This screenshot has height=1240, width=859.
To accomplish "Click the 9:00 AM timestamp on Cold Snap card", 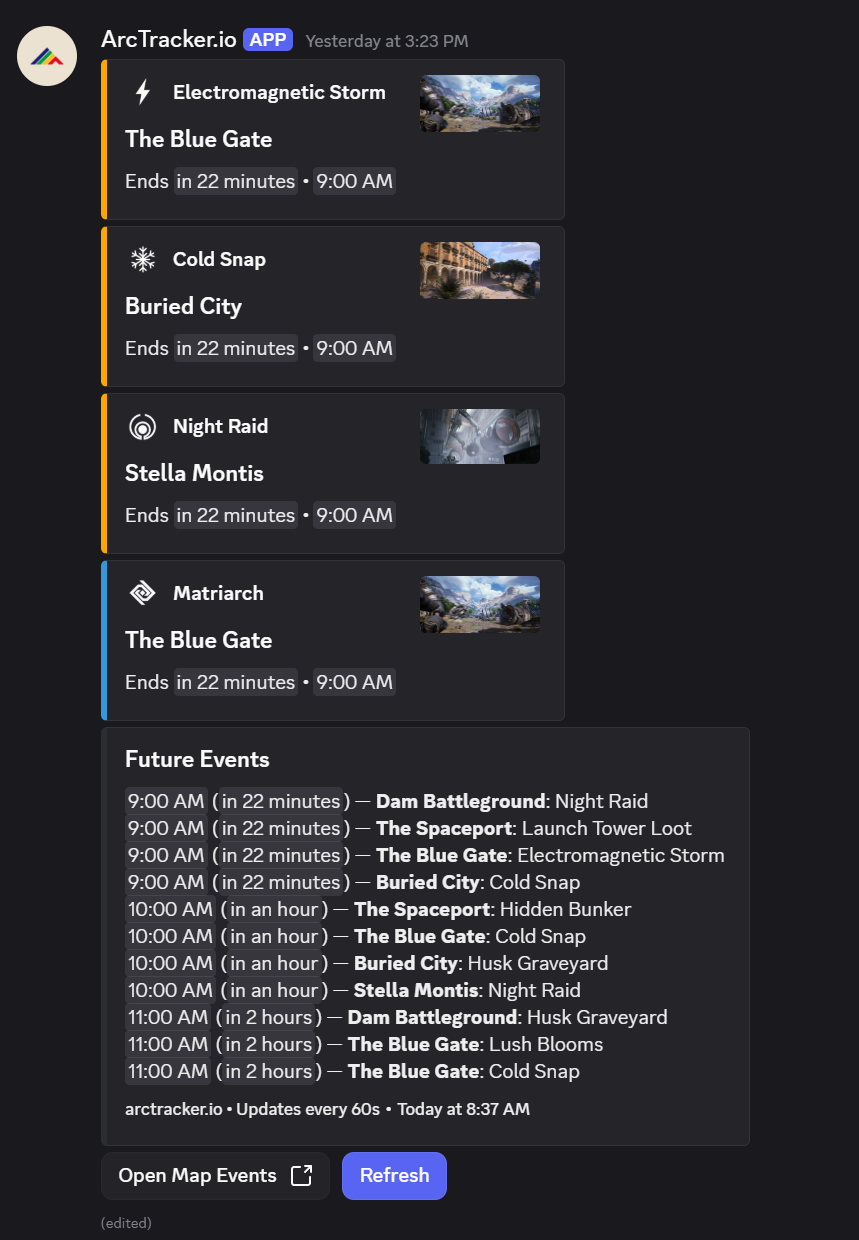I will click(354, 348).
